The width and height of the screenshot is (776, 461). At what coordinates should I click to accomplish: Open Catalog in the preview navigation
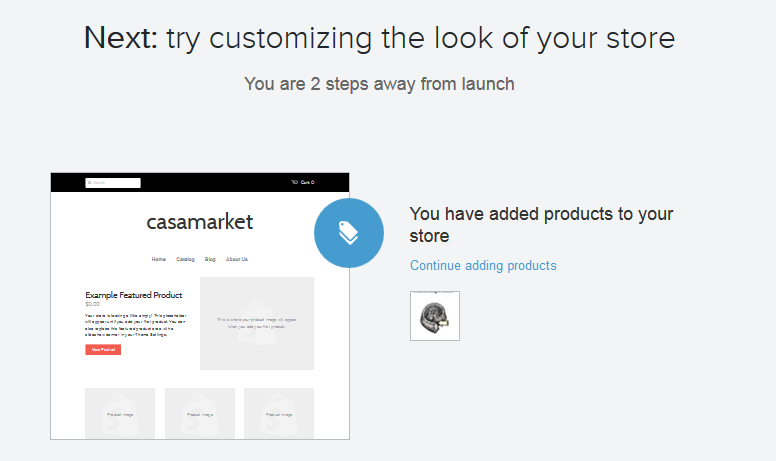[185, 259]
